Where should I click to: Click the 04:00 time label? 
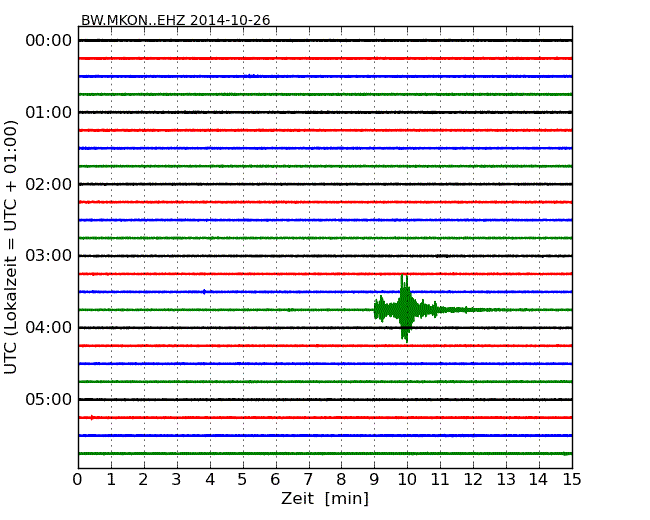tap(49, 328)
